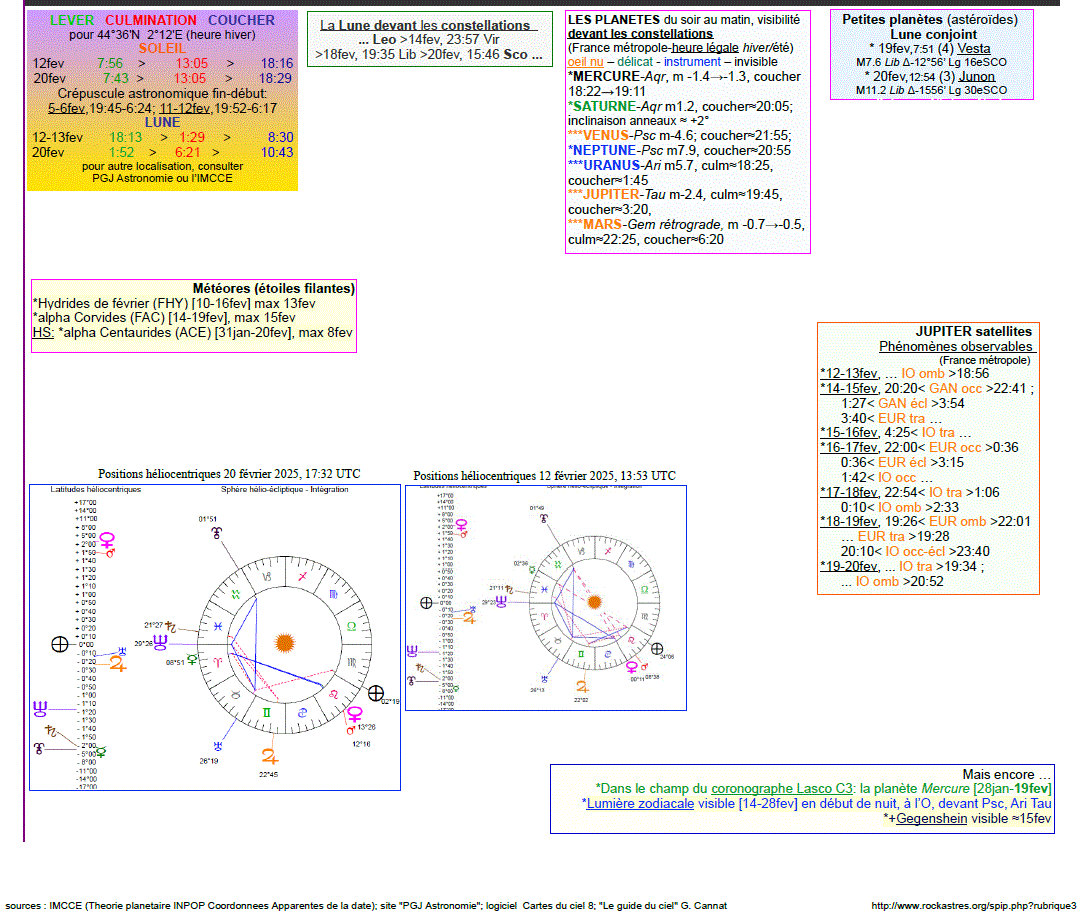Follow the 'devant les constellations' planets link
Screen dimensions: 1087x919
(x=640, y=33)
